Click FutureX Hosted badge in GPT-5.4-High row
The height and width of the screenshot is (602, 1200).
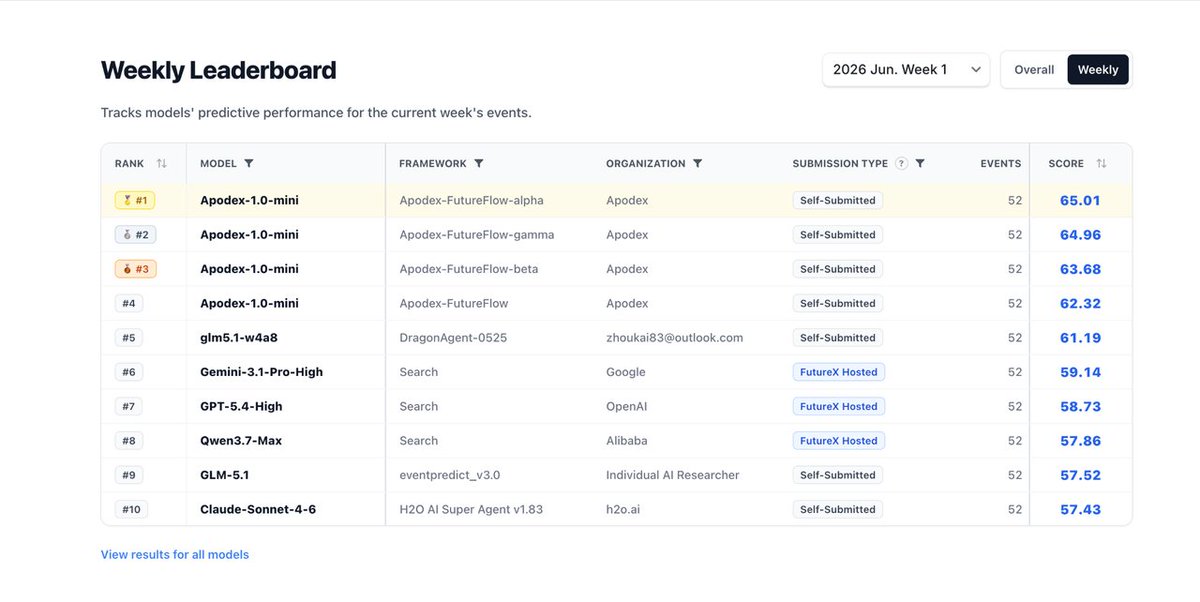[x=839, y=406]
